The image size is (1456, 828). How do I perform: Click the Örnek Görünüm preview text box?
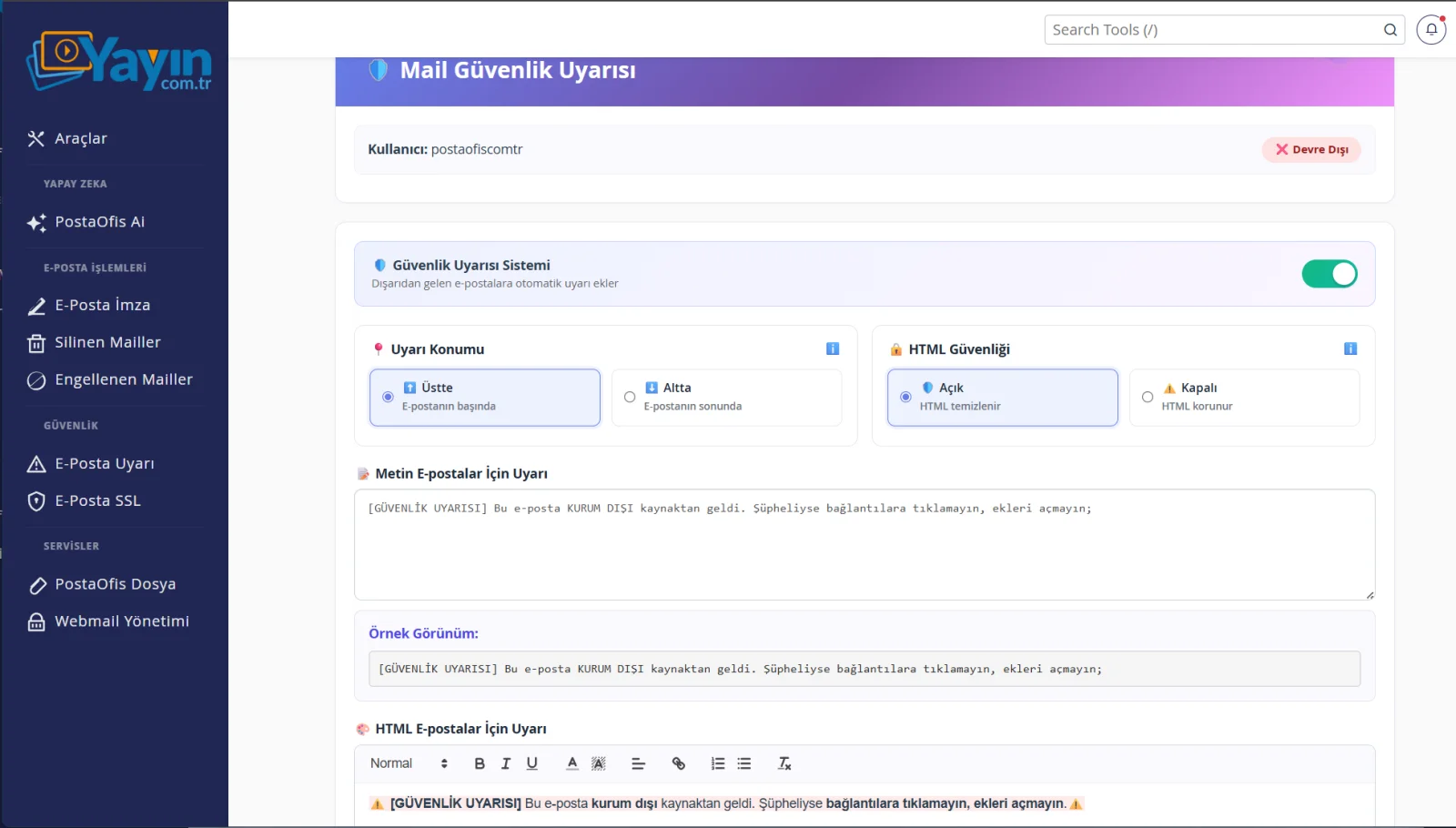864,669
